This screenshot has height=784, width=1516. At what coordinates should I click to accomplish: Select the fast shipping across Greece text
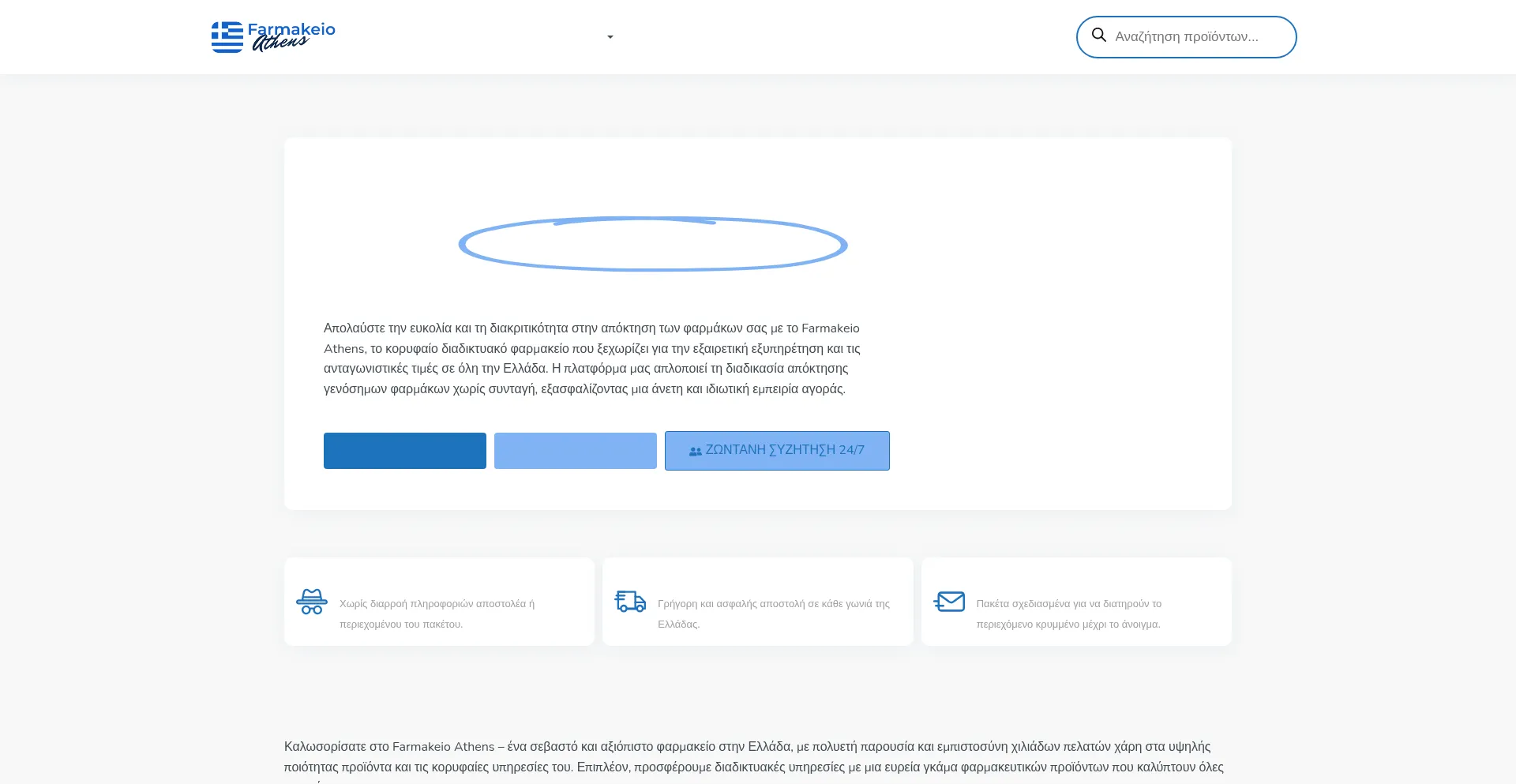click(773, 613)
